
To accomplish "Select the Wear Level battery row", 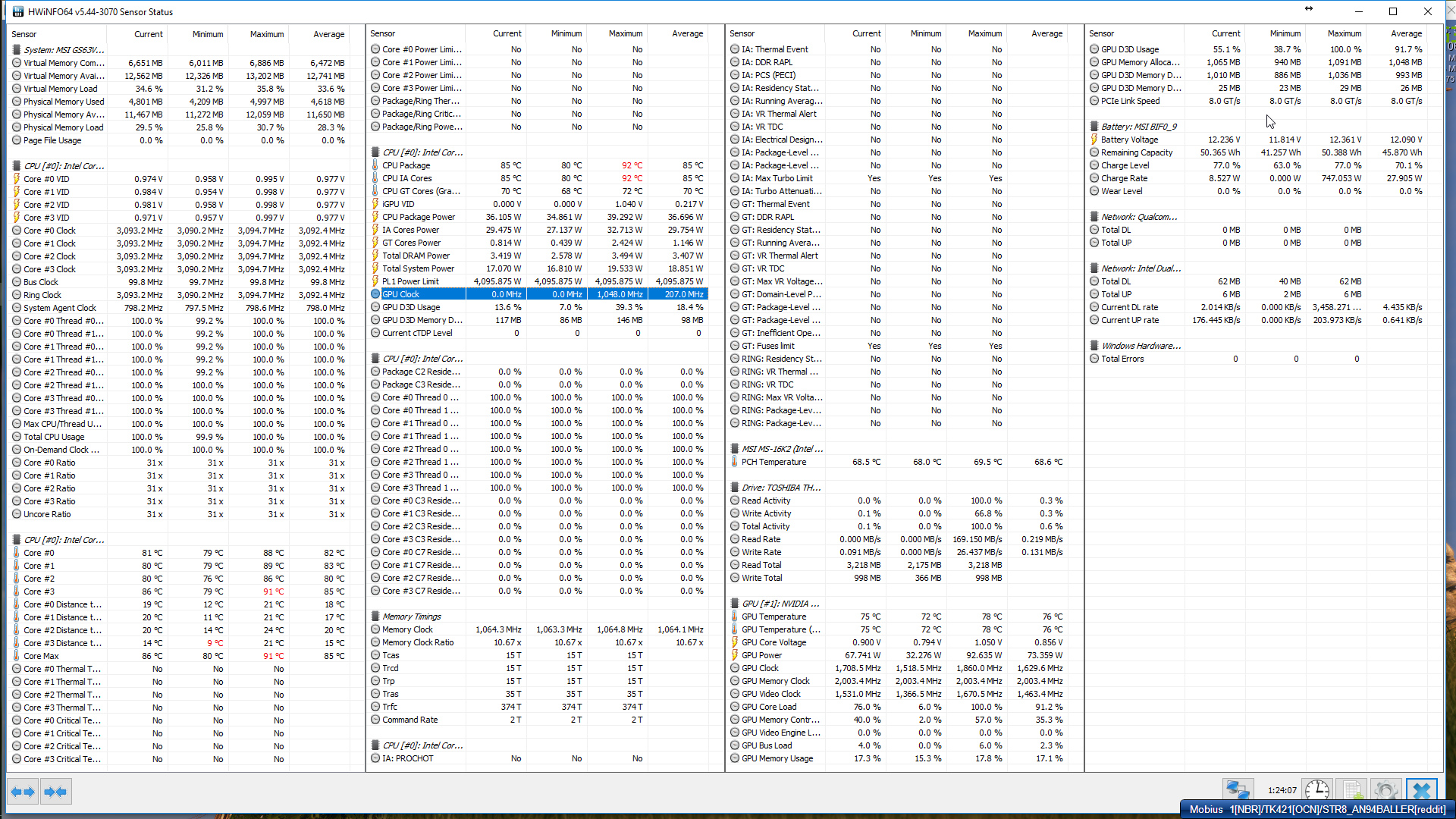I will (x=1257, y=191).
